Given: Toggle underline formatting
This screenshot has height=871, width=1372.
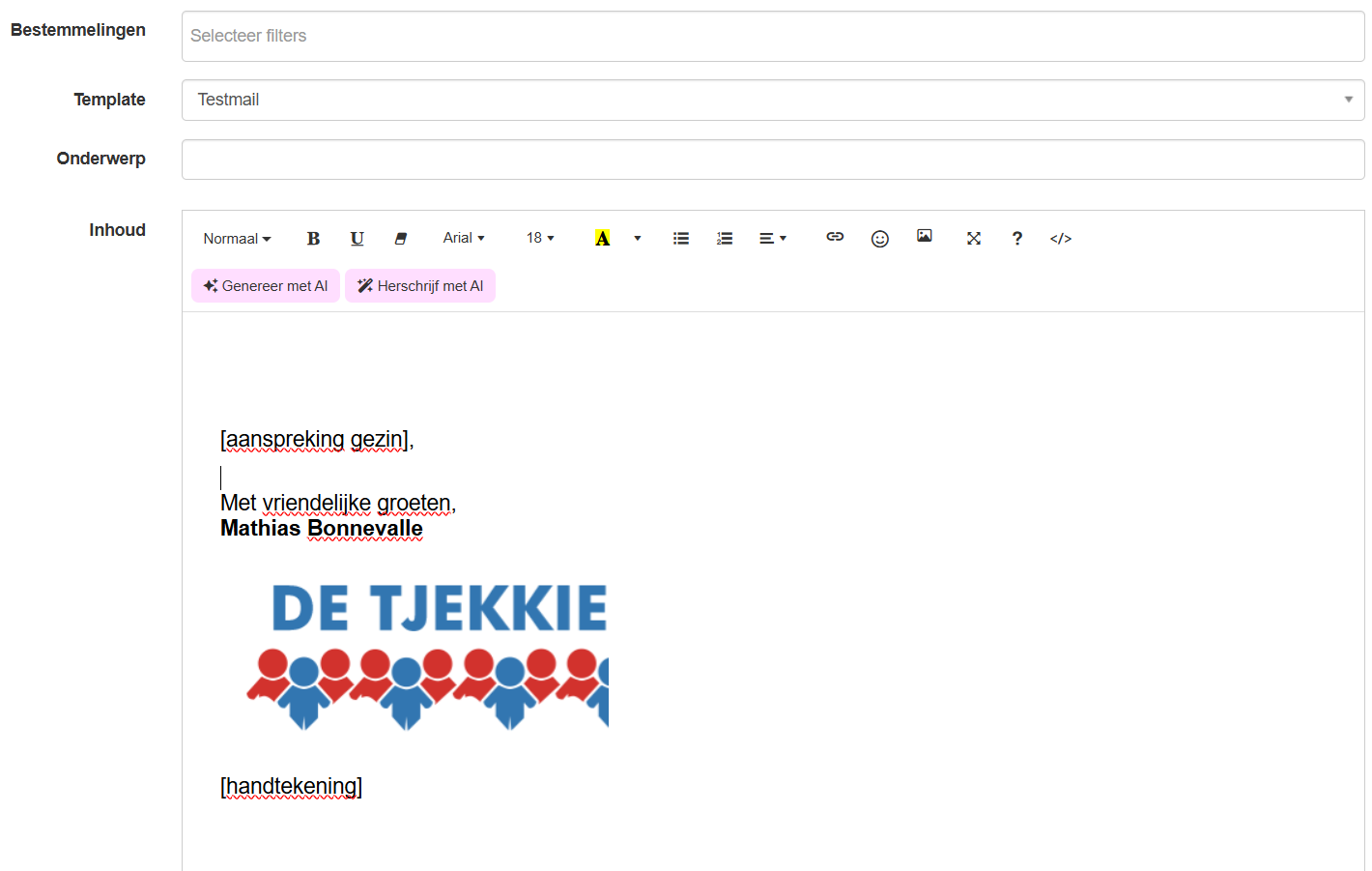Looking at the screenshot, I should point(357,238).
